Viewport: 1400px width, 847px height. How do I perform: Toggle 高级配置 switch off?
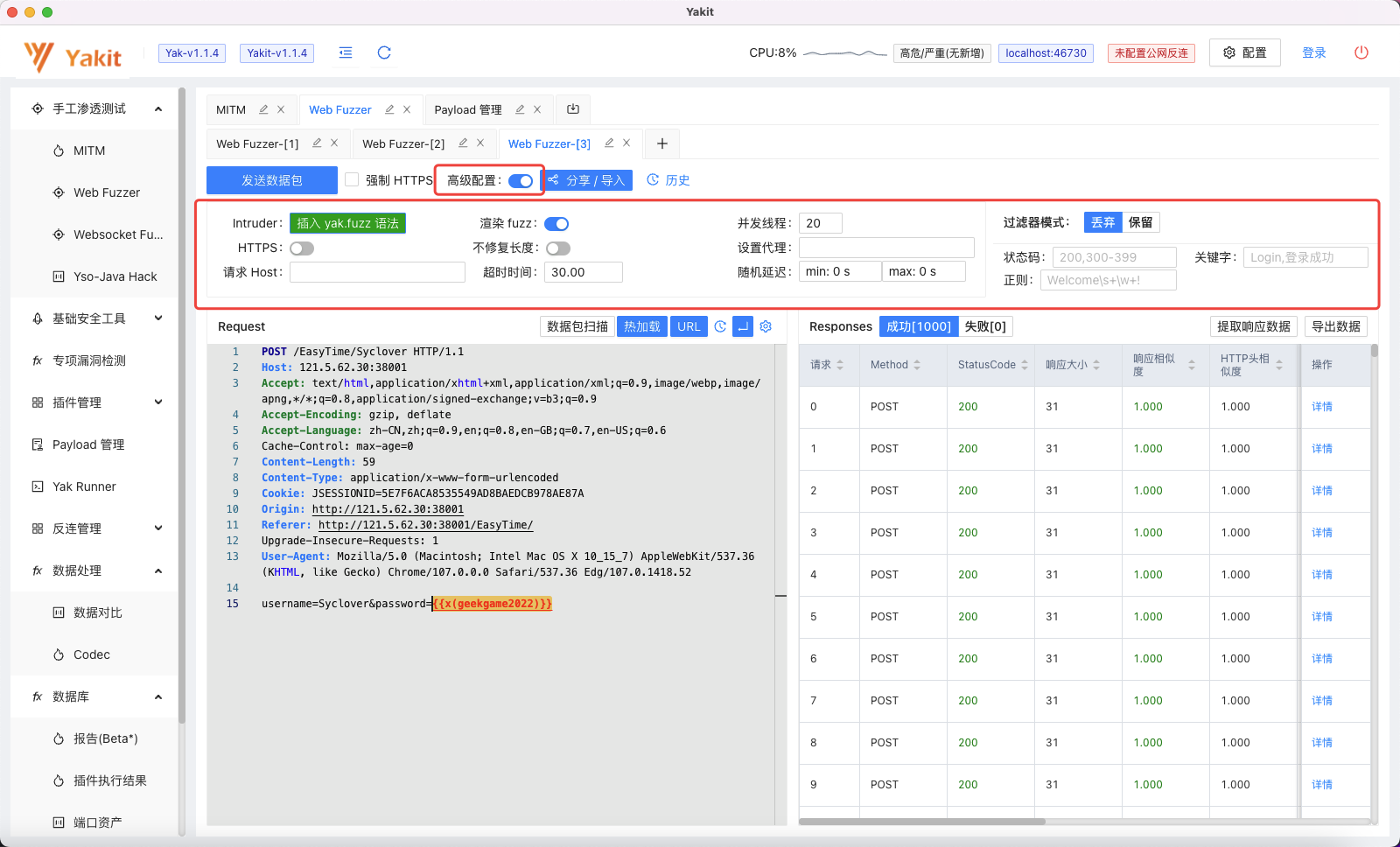(x=521, y=180)
